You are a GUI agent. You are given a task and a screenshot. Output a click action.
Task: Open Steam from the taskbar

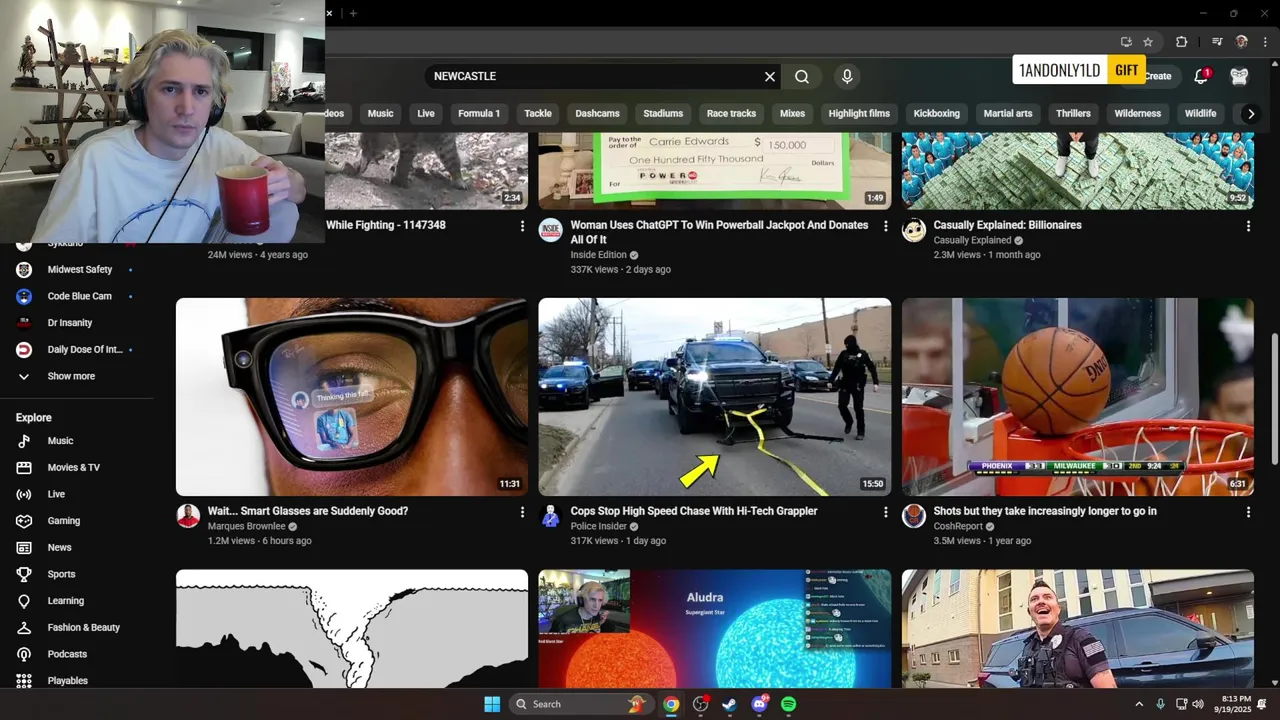(729, 704)
